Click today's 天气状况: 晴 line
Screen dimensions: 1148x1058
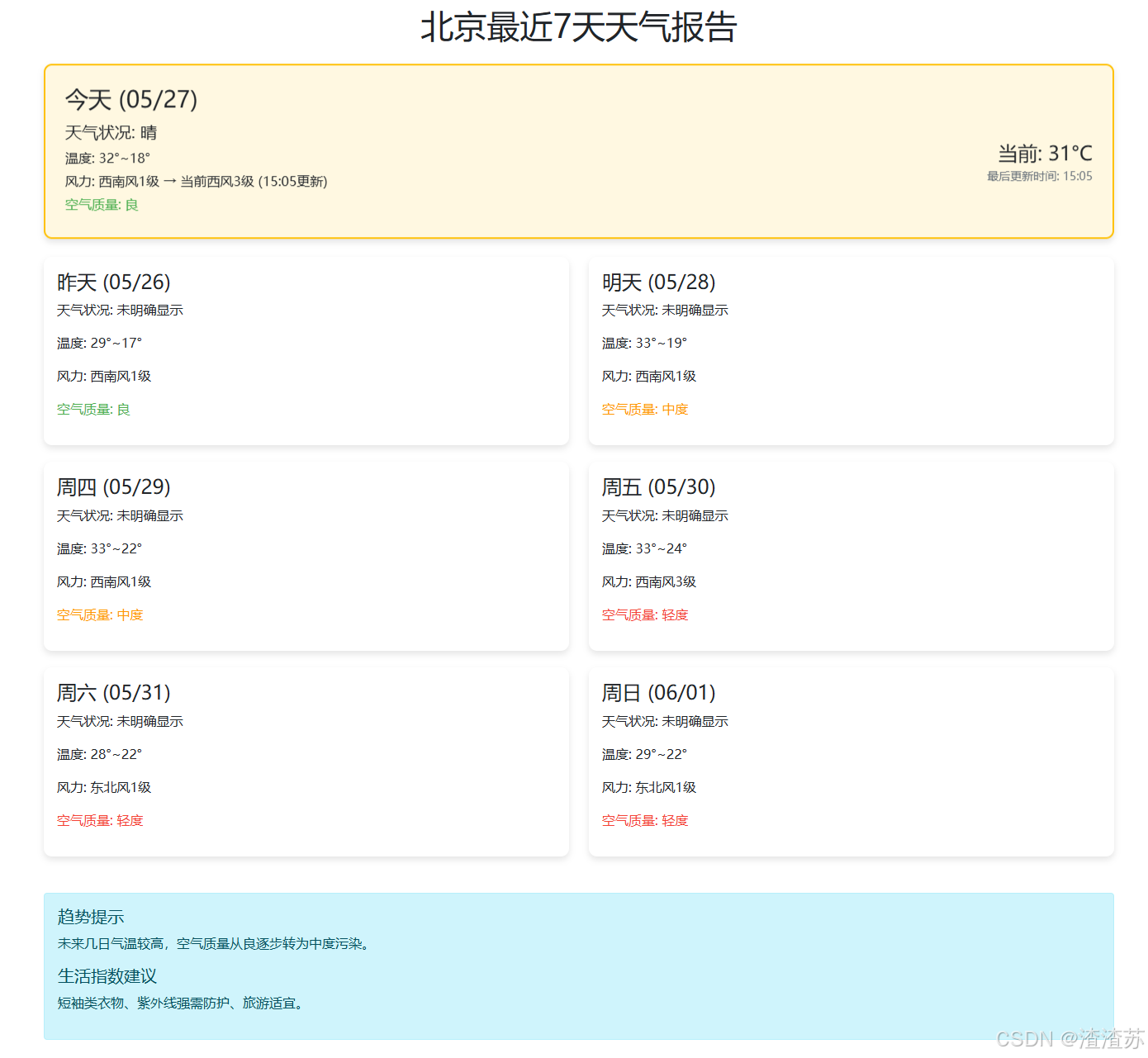pos(111,133)
